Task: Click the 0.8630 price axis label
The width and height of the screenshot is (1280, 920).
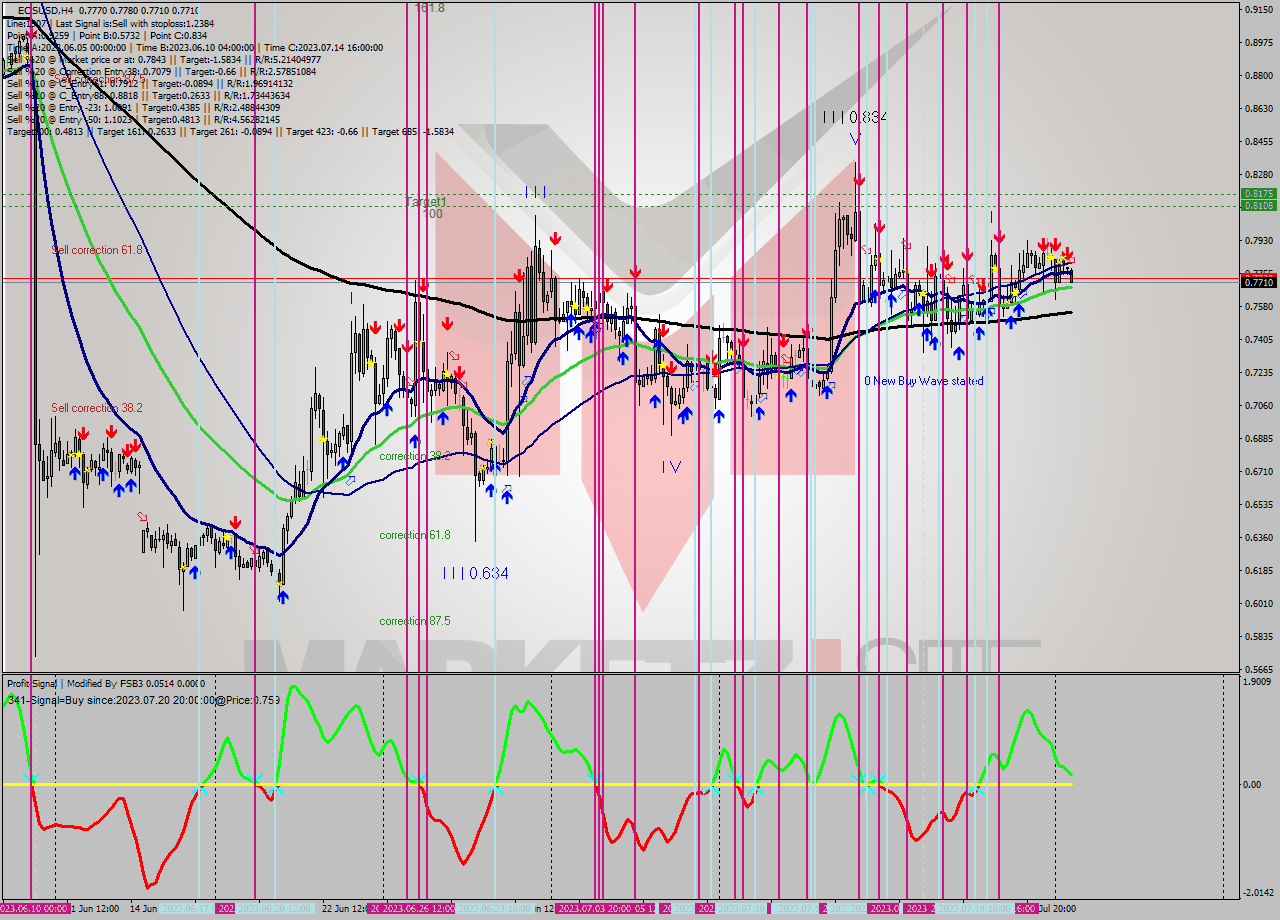Action: coord(1257,108)
